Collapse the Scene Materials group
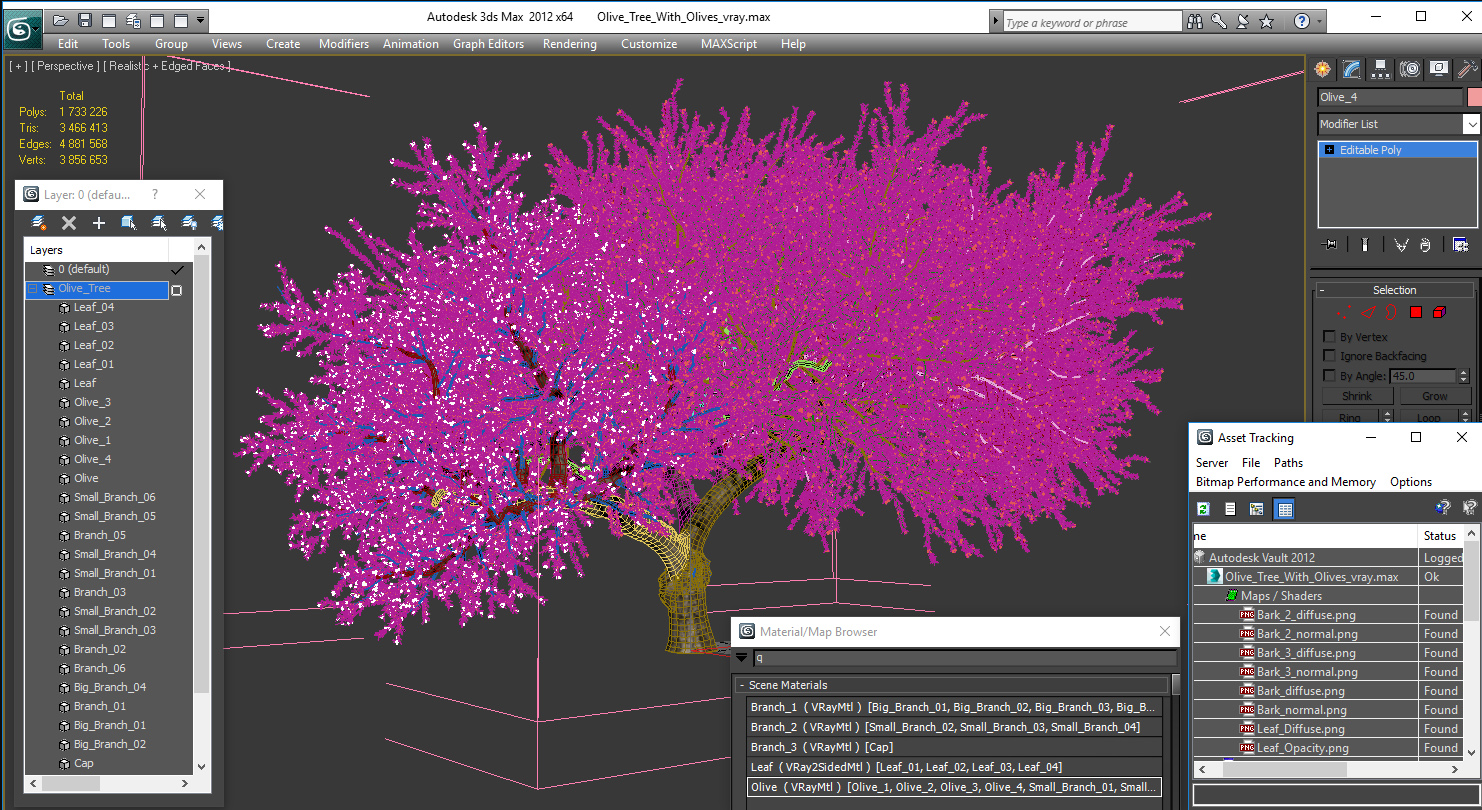Image resolution: width=1482 pixels, height=810 pixels. tap(742, 685)
